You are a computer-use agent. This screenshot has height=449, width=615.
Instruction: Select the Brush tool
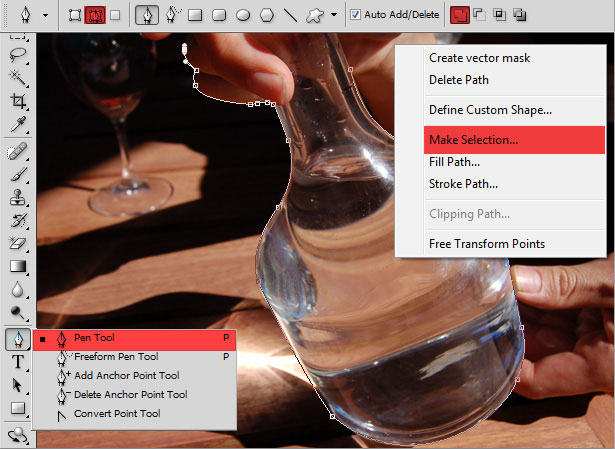[18, 175]
